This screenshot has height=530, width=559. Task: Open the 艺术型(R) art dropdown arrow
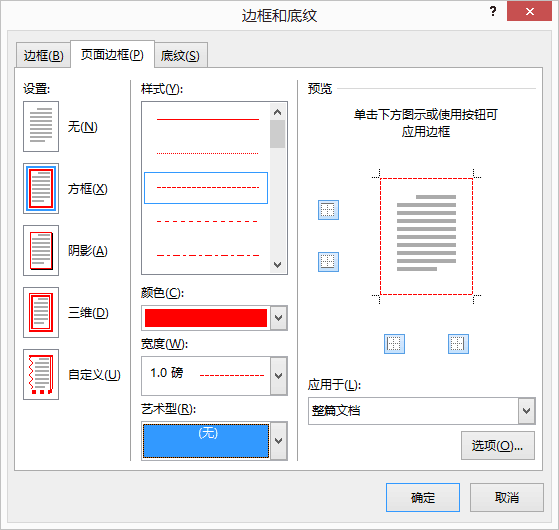(x=279, y=441)
